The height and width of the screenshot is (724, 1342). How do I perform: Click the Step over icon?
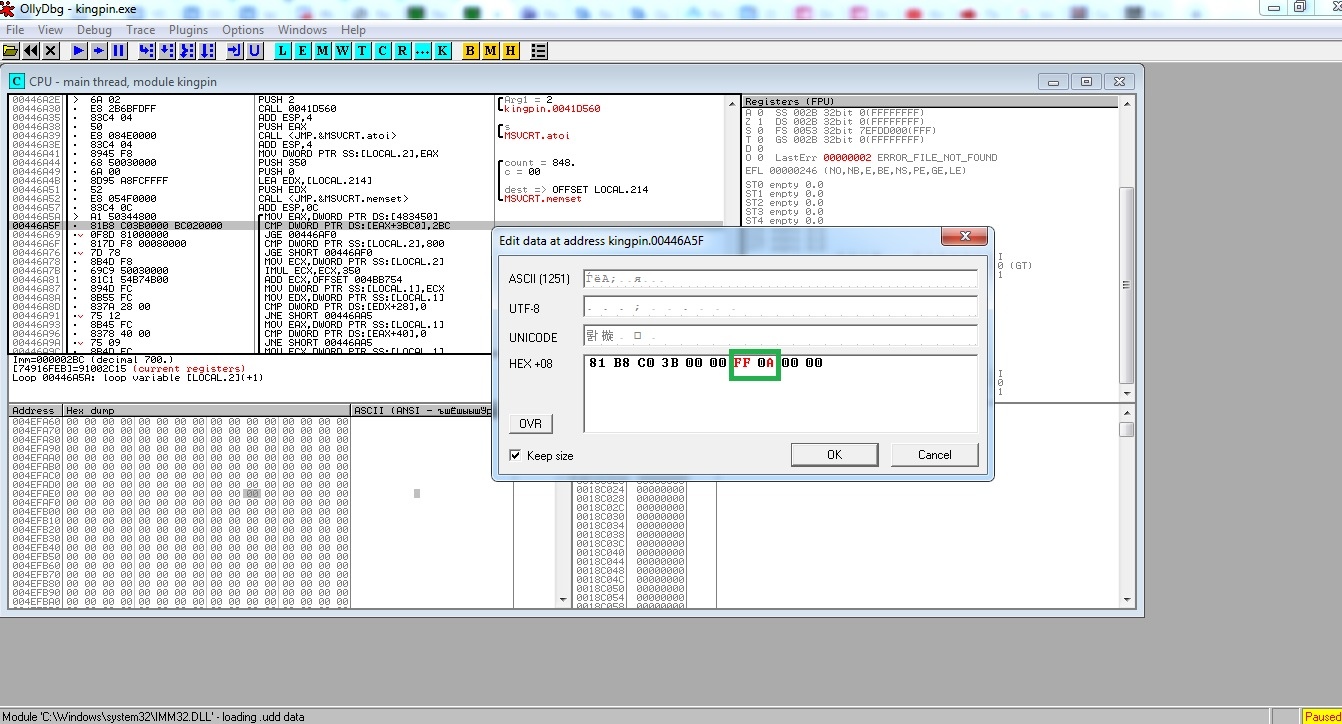click(x=167, y=51)
